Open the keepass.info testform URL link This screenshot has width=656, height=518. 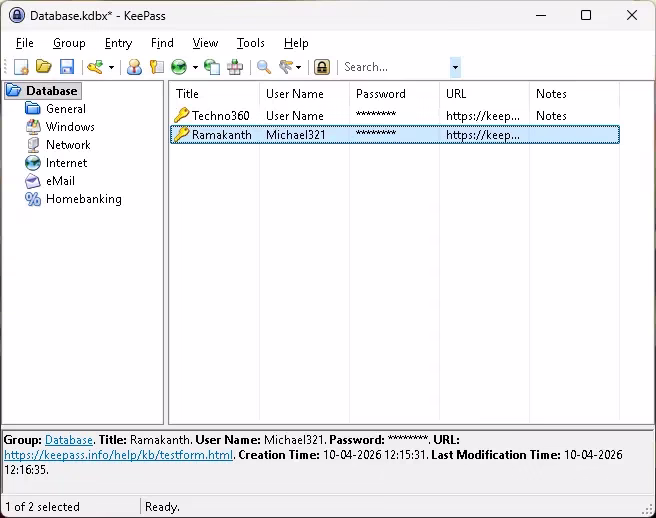(x=119, y=455)
